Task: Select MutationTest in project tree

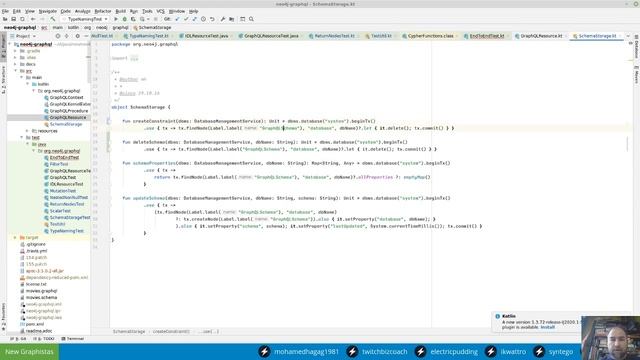Action: tap(62, 191)
